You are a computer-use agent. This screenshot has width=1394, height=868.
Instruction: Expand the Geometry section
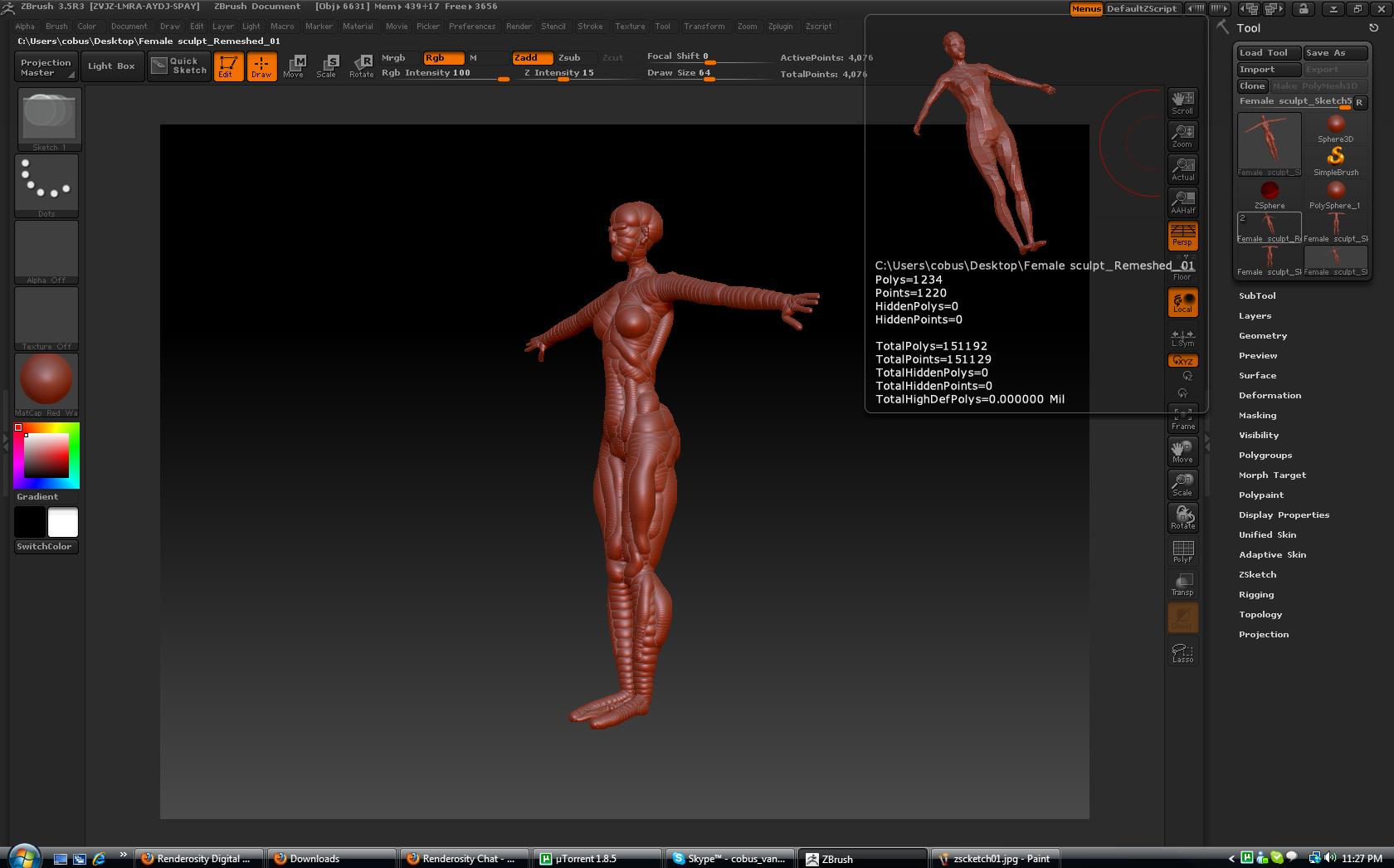click(x=1263, y=336)
